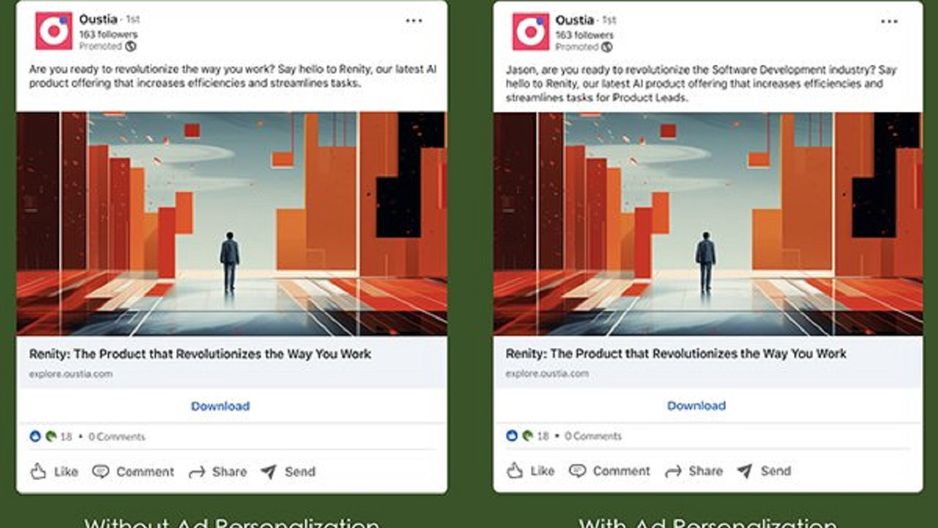View reactions count on left post
The image size is (938, 528).
51,437
